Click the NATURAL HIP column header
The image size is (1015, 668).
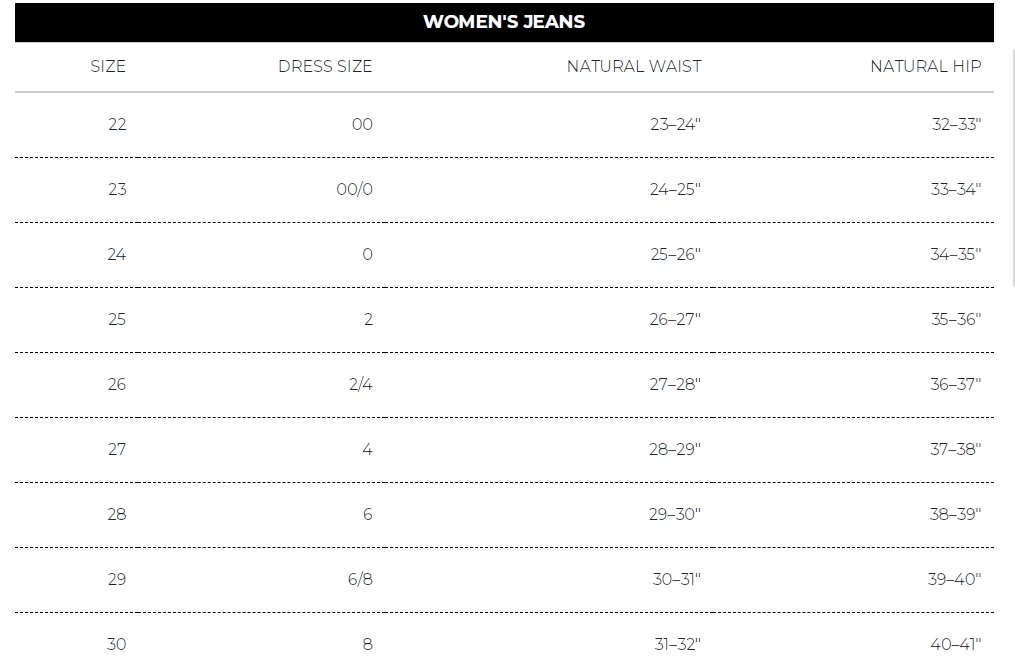(925, 67)
